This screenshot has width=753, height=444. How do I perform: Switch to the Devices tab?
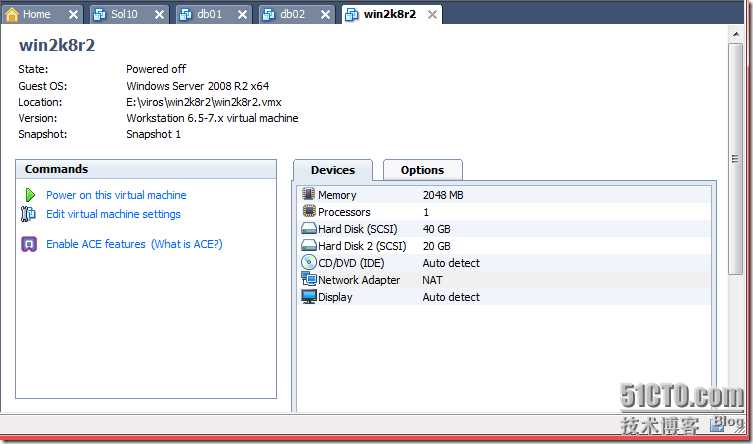[x=333, y=170]
